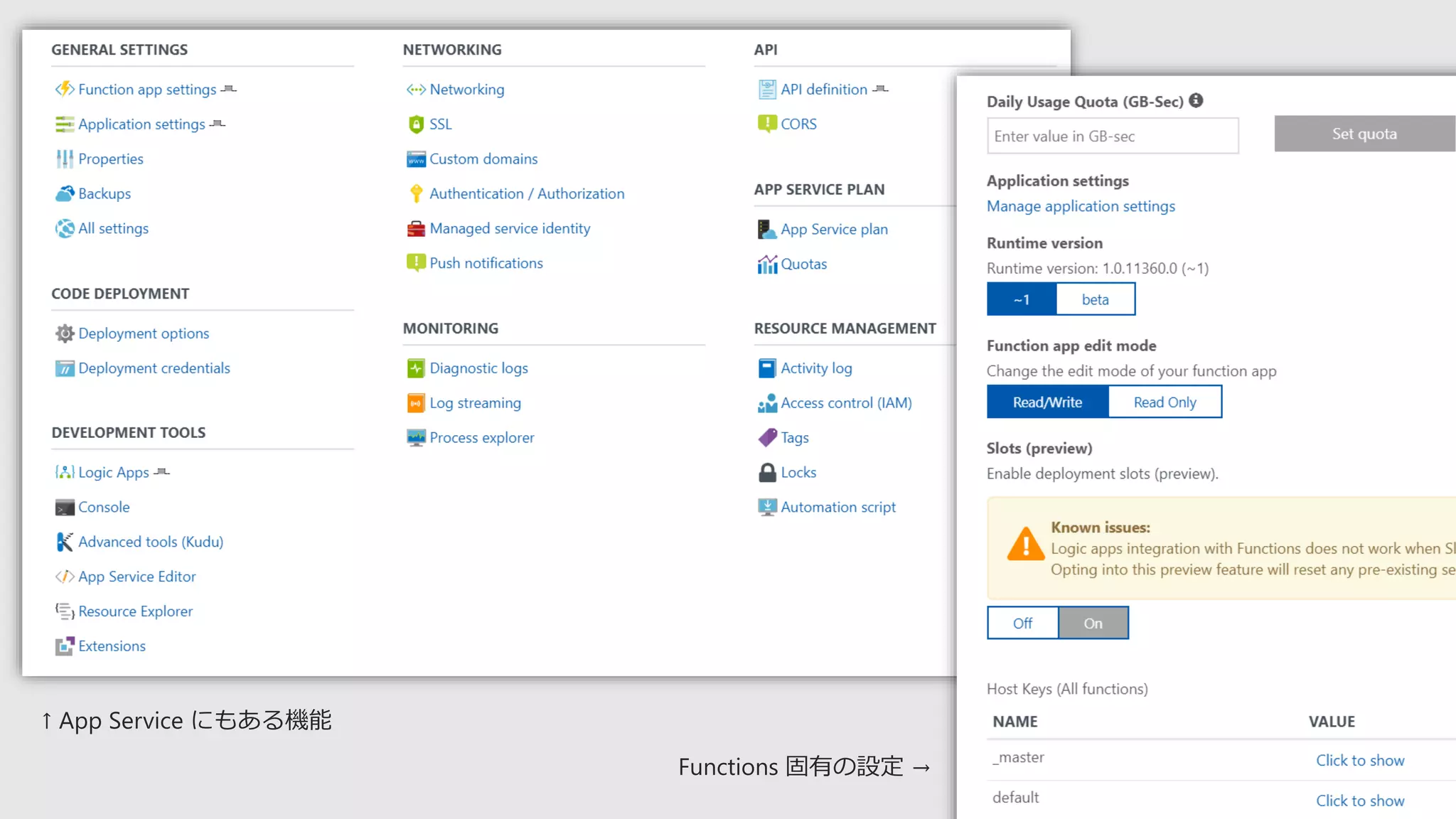This screenshot has width=1456, height=819.
Task: Open the Access control (IAM) link
Action: click(846, 403)
